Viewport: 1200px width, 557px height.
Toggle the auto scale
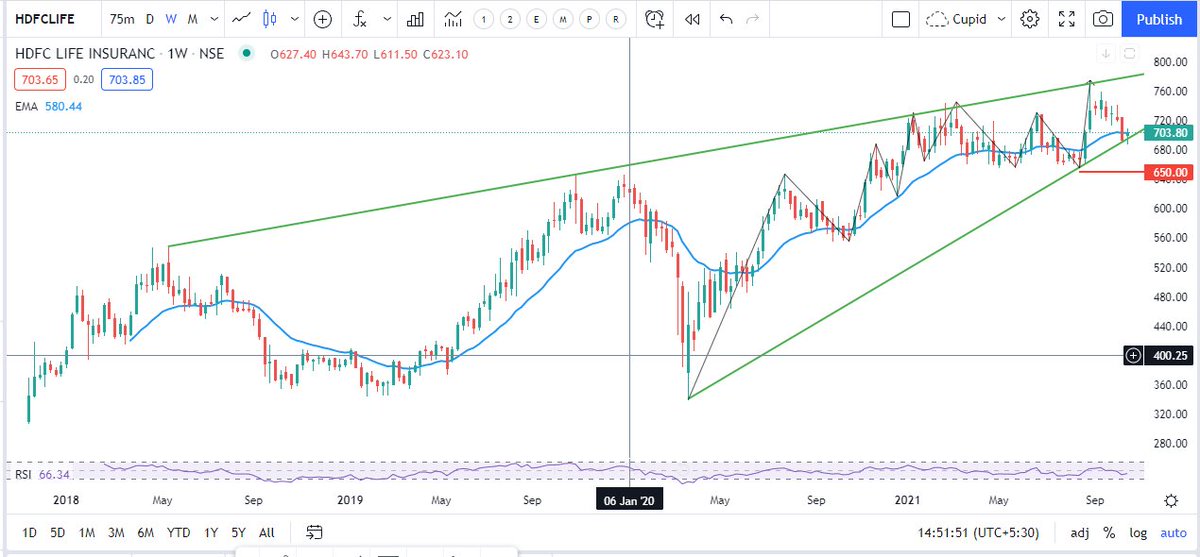1172,532
